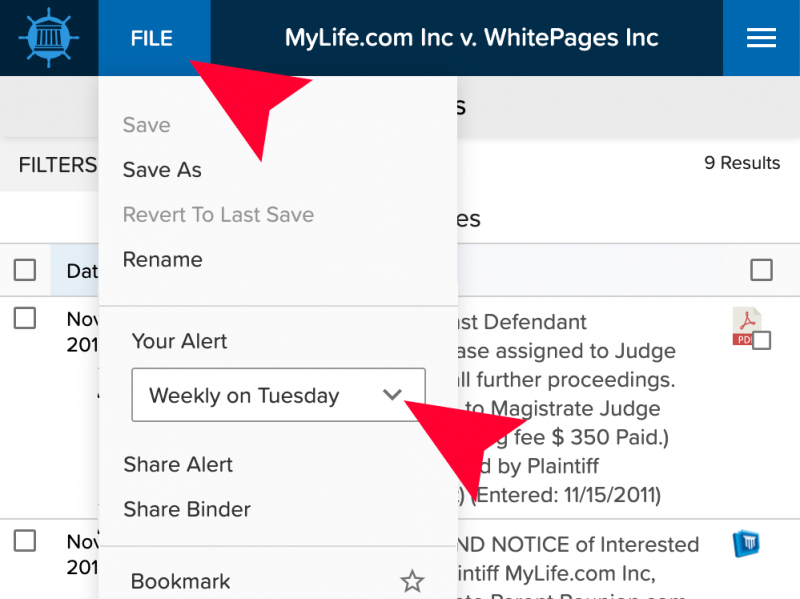800x599 pixels.
Task: Select Rename in the File menu
Action: tap(162, 259)
